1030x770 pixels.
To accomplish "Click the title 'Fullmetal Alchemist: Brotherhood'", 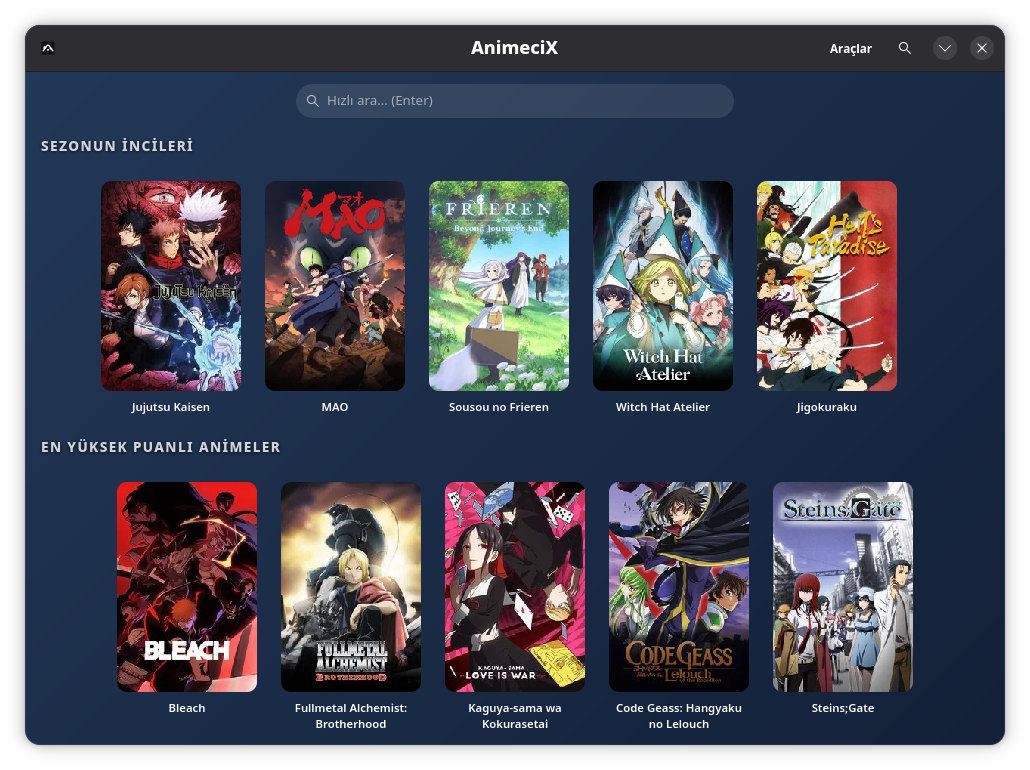I will point(351,716).
